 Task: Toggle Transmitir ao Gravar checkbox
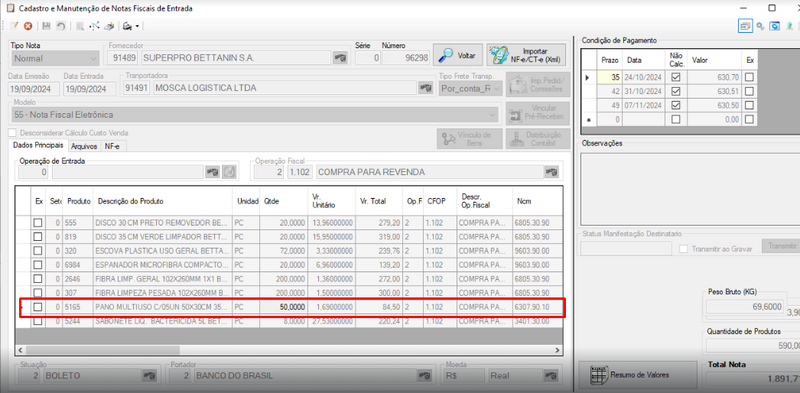coord(684,249)
